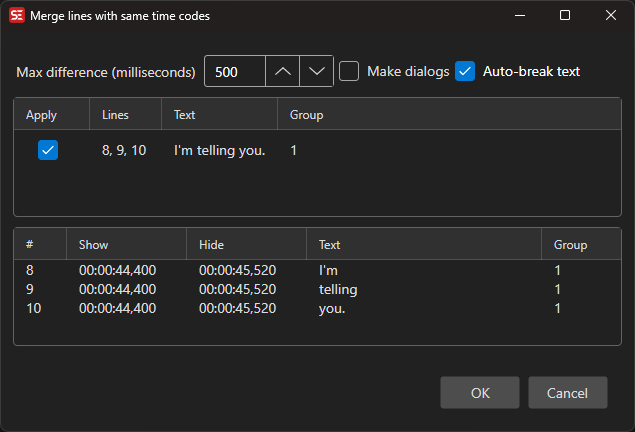Viewport: 635px width, 432px height.
Task: Click the Max difference (milliseconds) label
Action: [106, 72]
